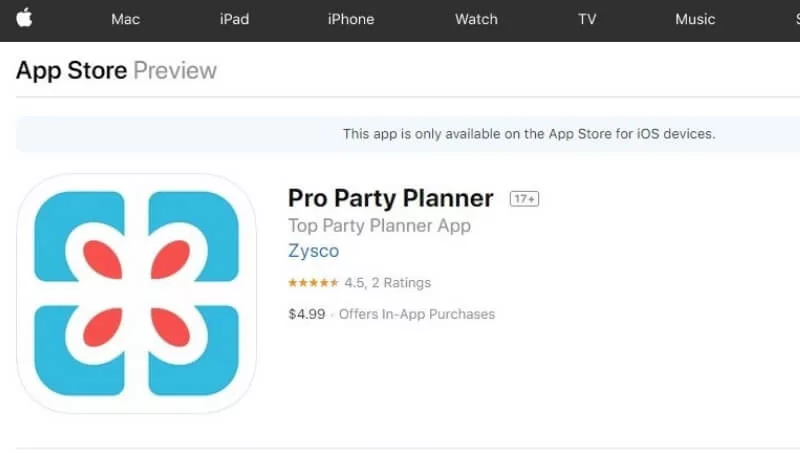Click the 17+ age rating badge

524,198
